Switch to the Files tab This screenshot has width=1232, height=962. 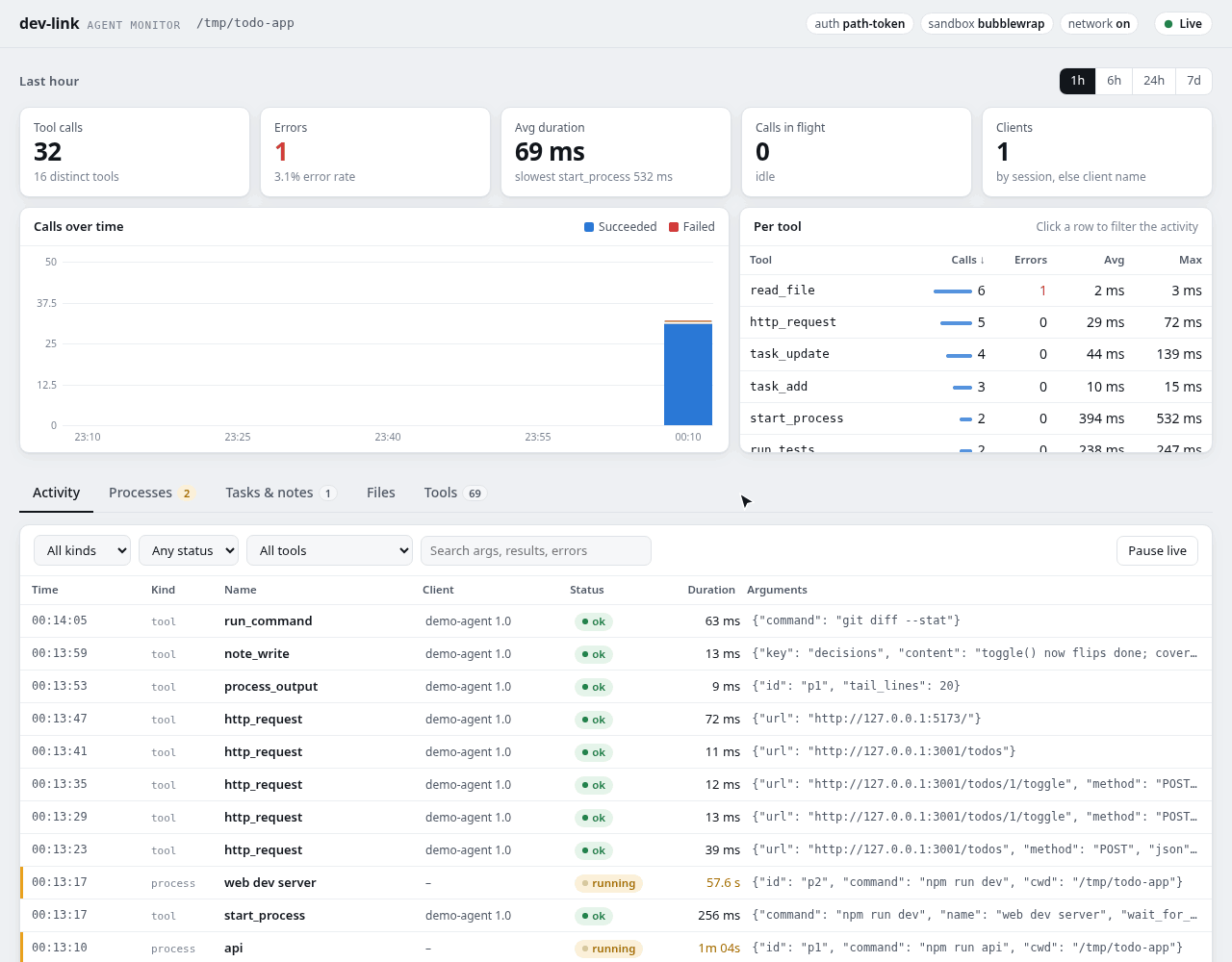click(x=380, y=493)
